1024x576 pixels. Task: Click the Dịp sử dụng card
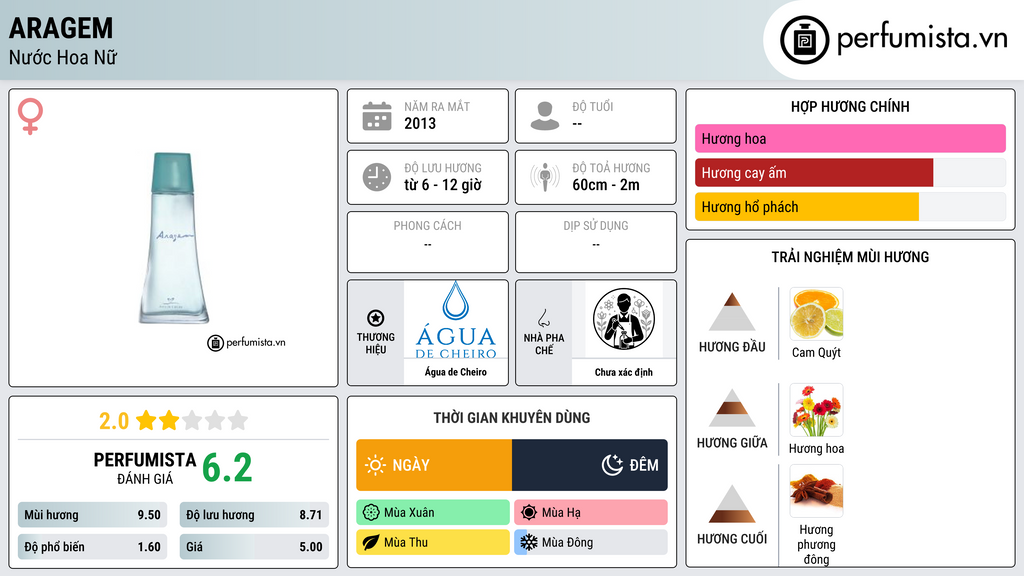tap(596, 242)
